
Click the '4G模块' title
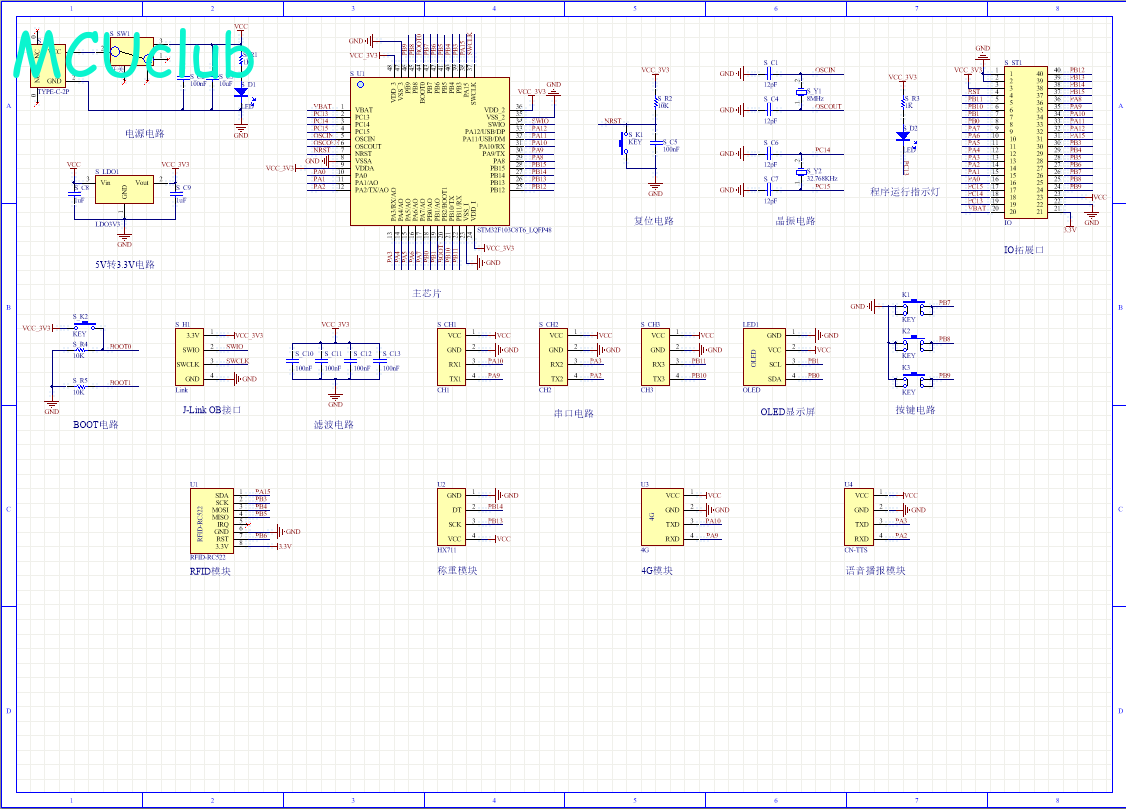tap(657, 571)
